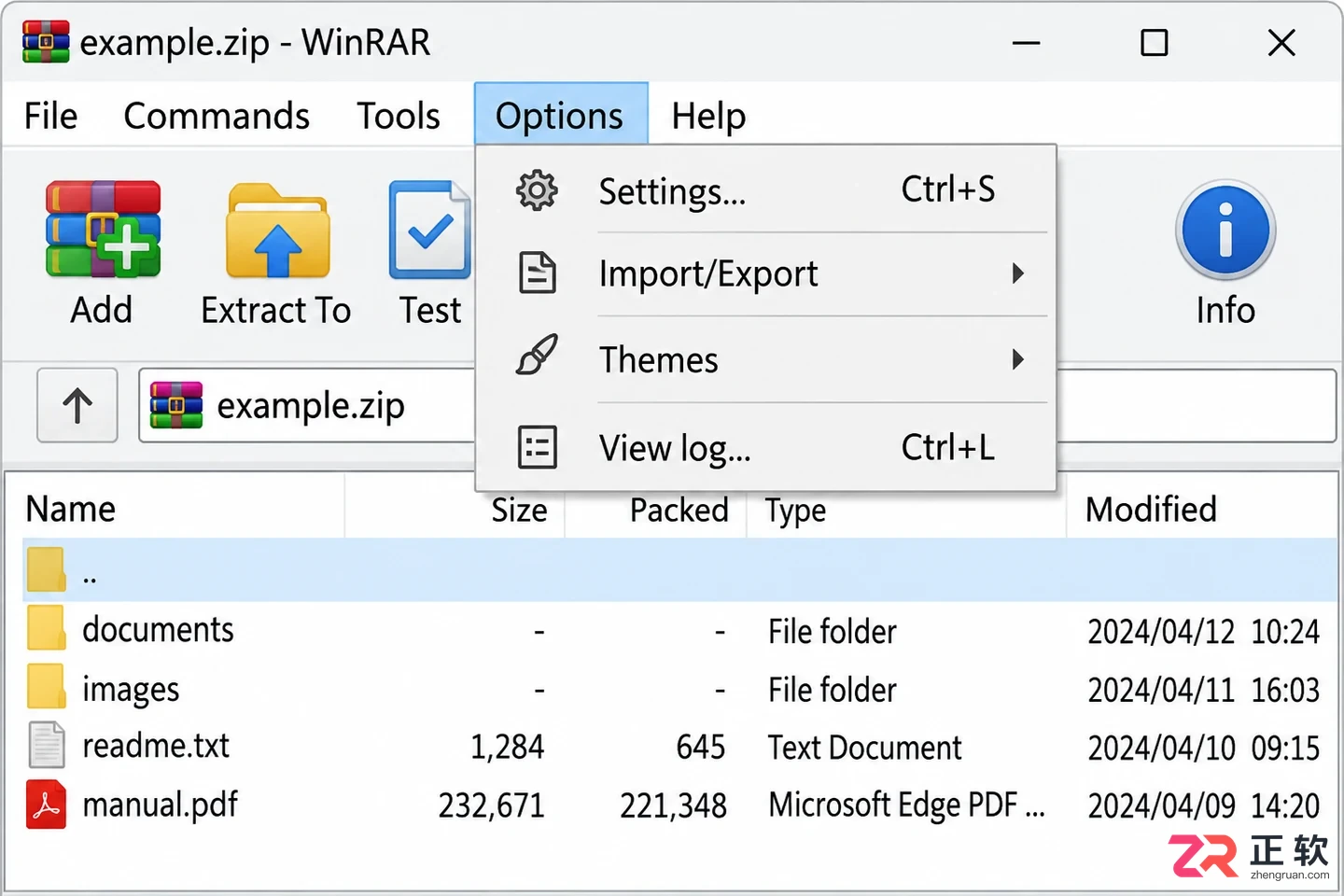The image size is (1344, 896).
Task: Click the manual.pdf PDF icon
Action: [46, 805]
